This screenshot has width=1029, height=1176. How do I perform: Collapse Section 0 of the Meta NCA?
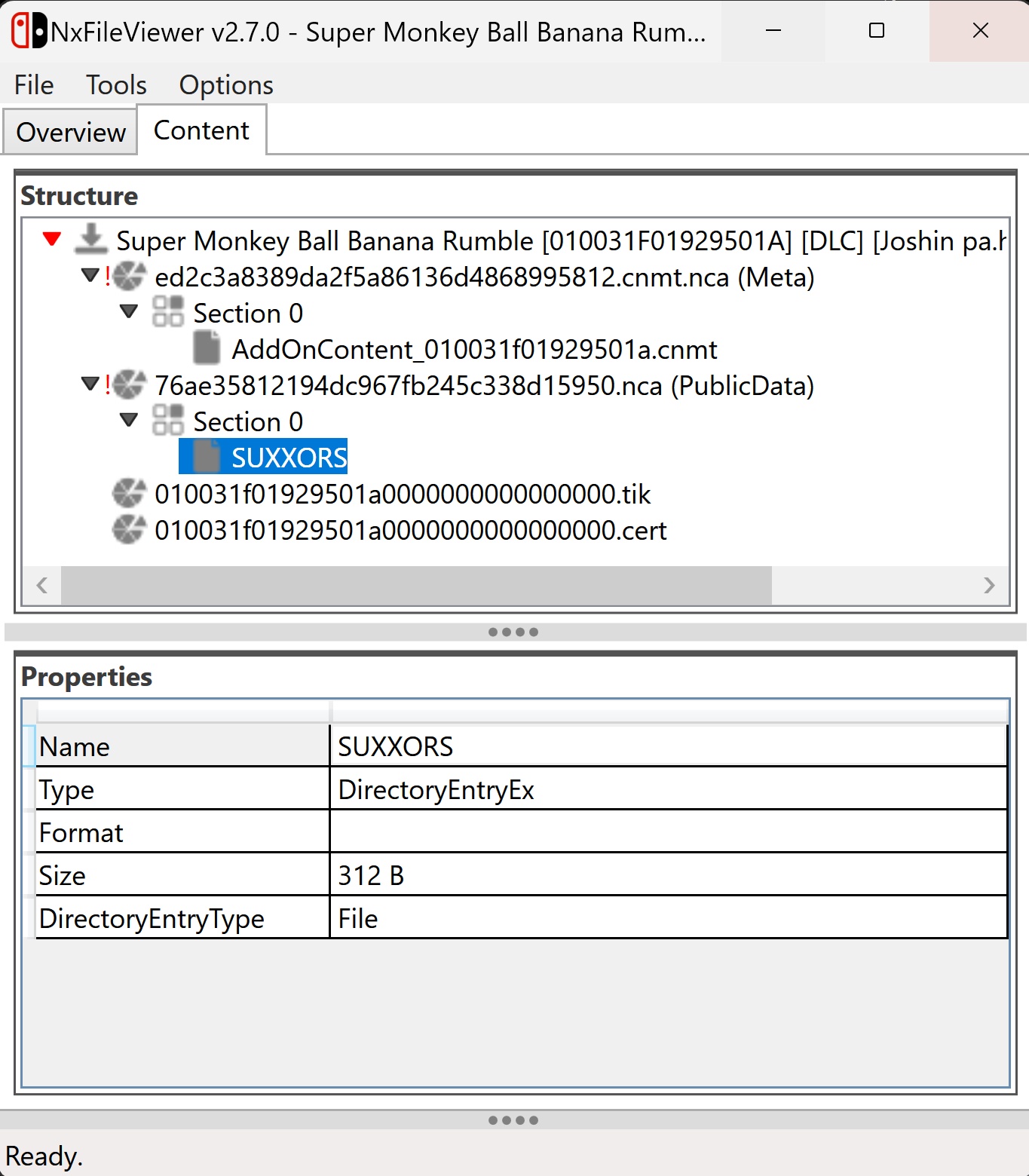[130, 311]
